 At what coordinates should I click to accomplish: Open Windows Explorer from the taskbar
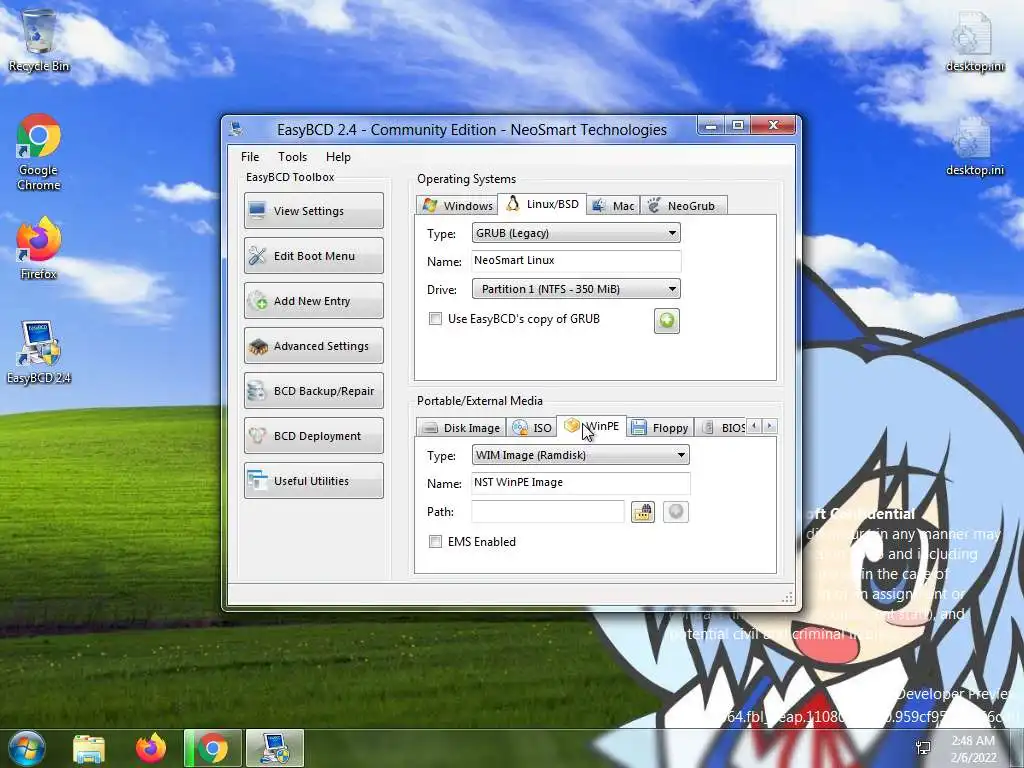tap(89, 748)
